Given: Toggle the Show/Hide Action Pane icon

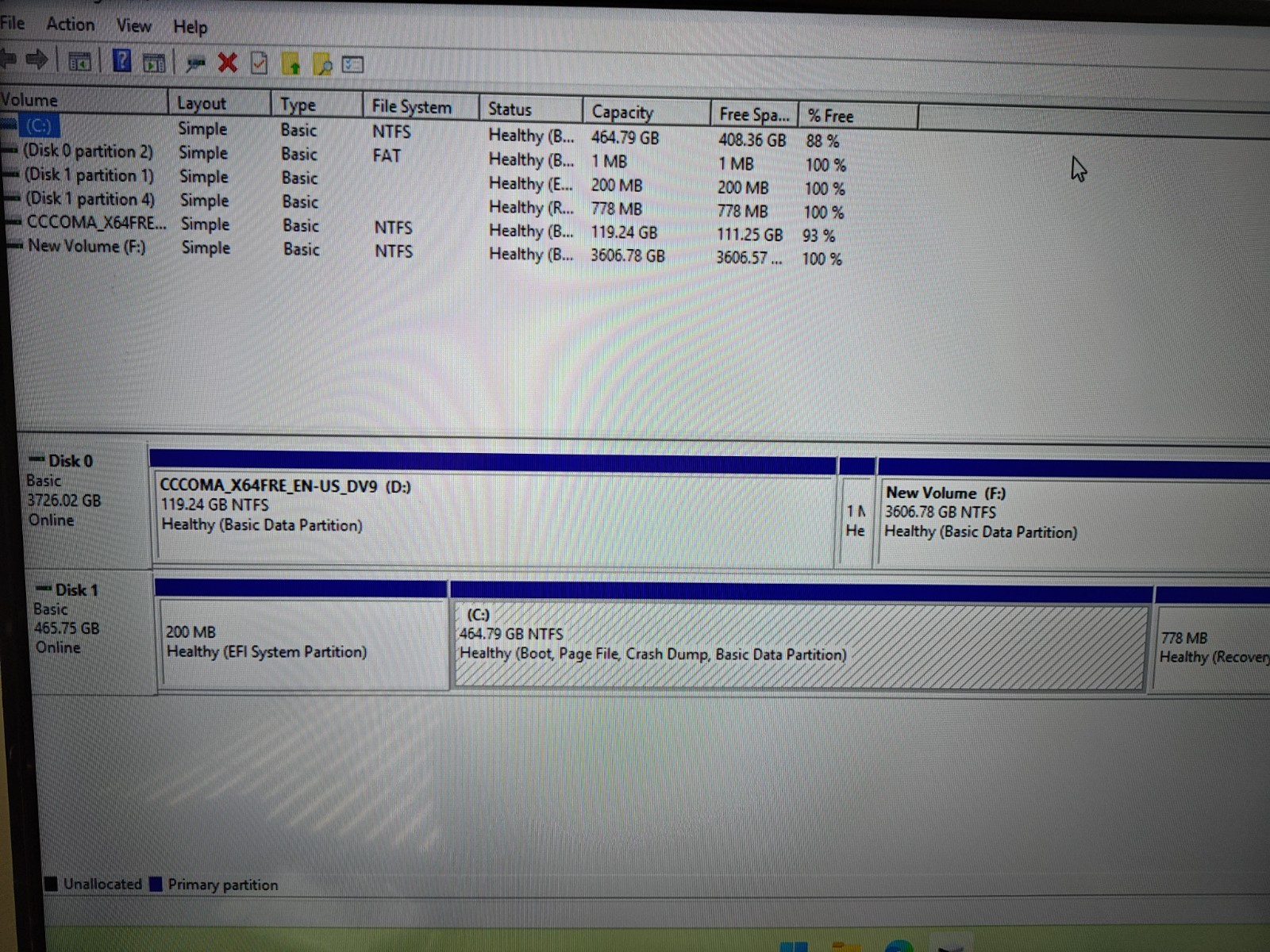Looking at the screenshot, I should click(154, 62).
